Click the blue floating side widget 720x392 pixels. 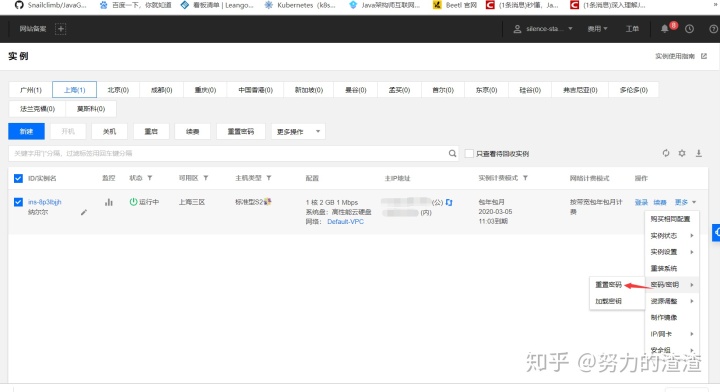pos(716,232)
